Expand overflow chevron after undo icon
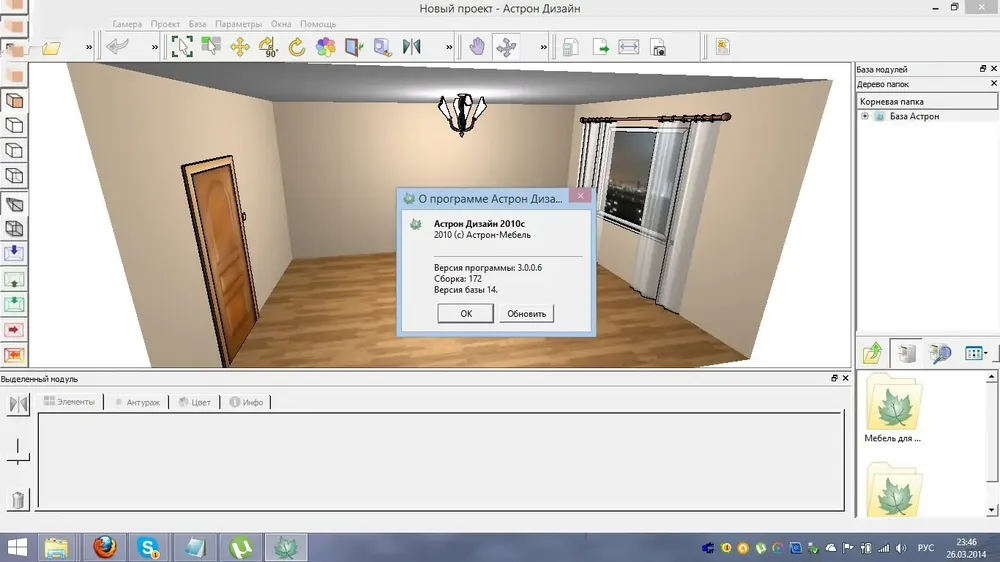Image resolution: width=1000 pixels, height=562 pixels. tap(154, 47)
